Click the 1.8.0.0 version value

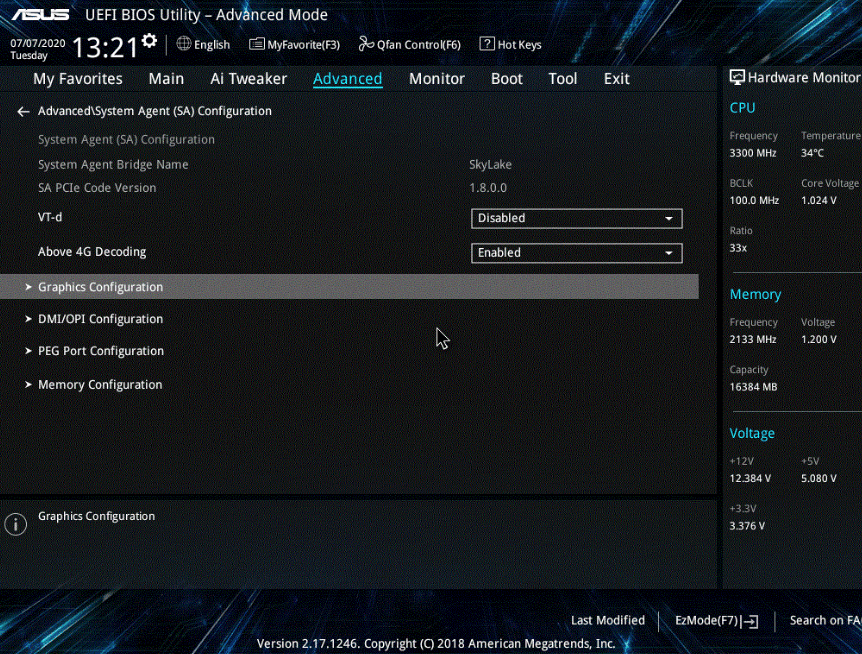488,188
